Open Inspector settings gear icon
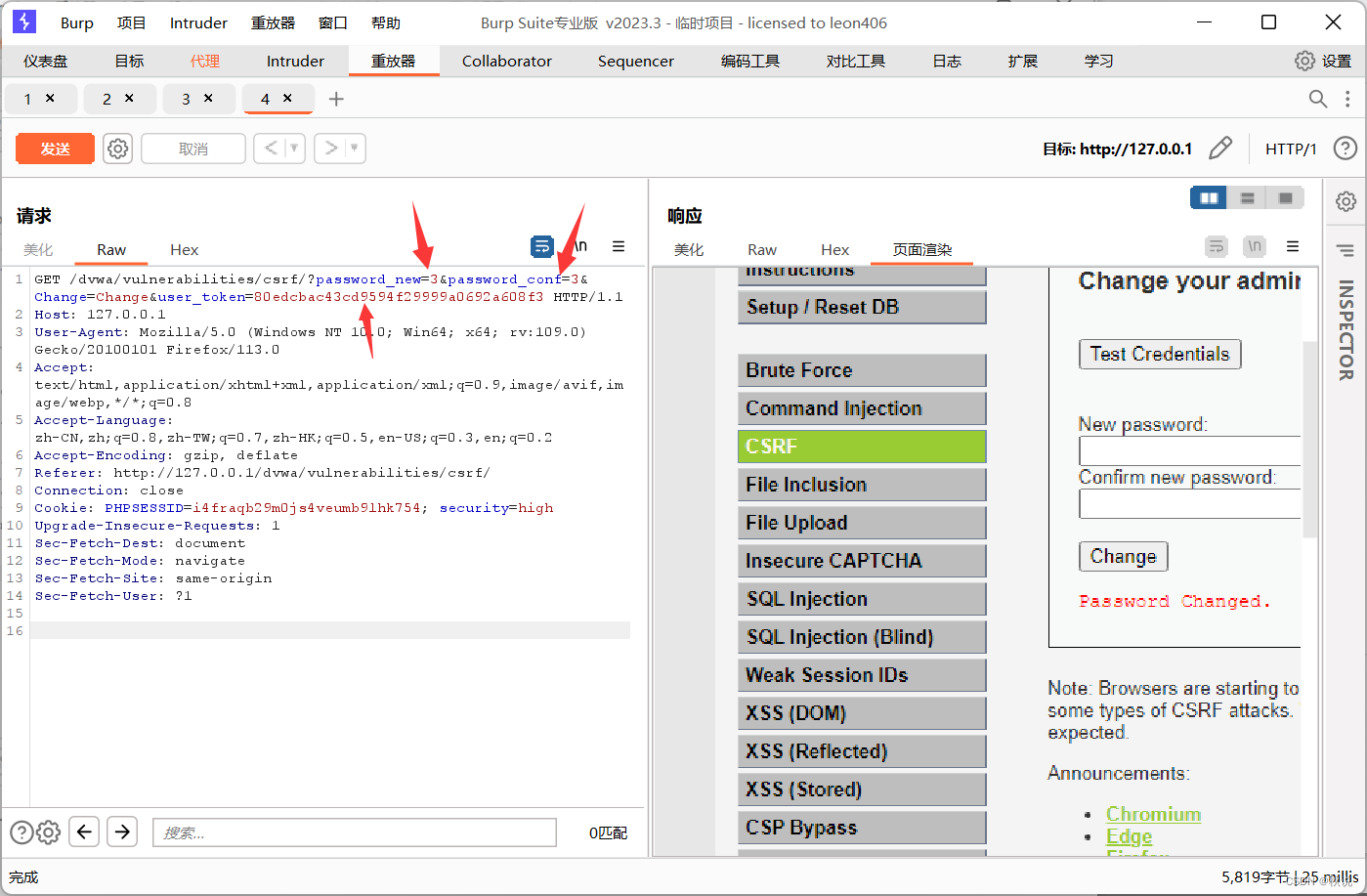This screenshot has height=896, width=1367. click(1346, 201)
